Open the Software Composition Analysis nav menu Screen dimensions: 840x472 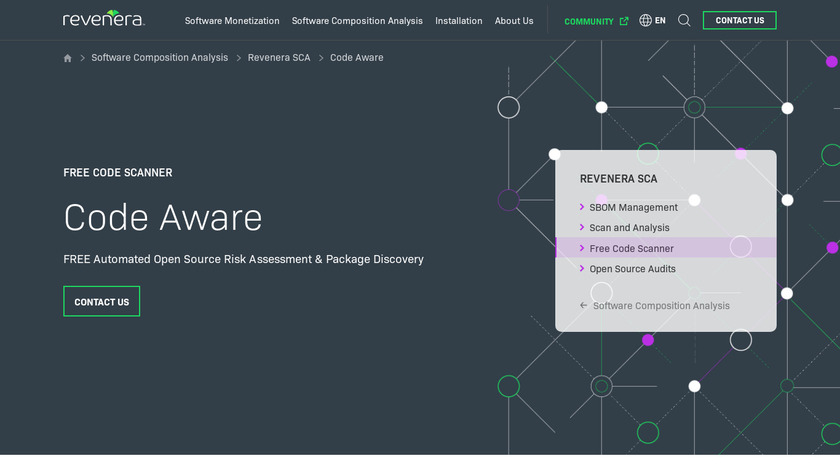(x=357, y=21)
